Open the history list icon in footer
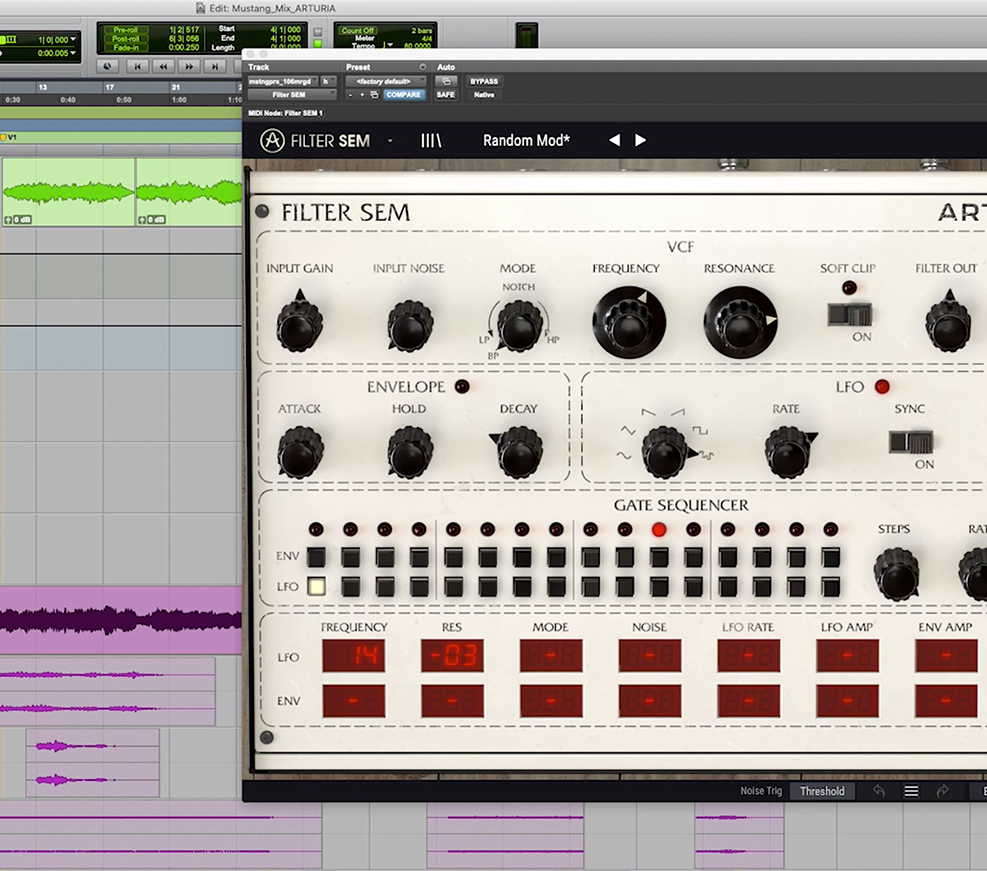 click(x=911, y=791)
